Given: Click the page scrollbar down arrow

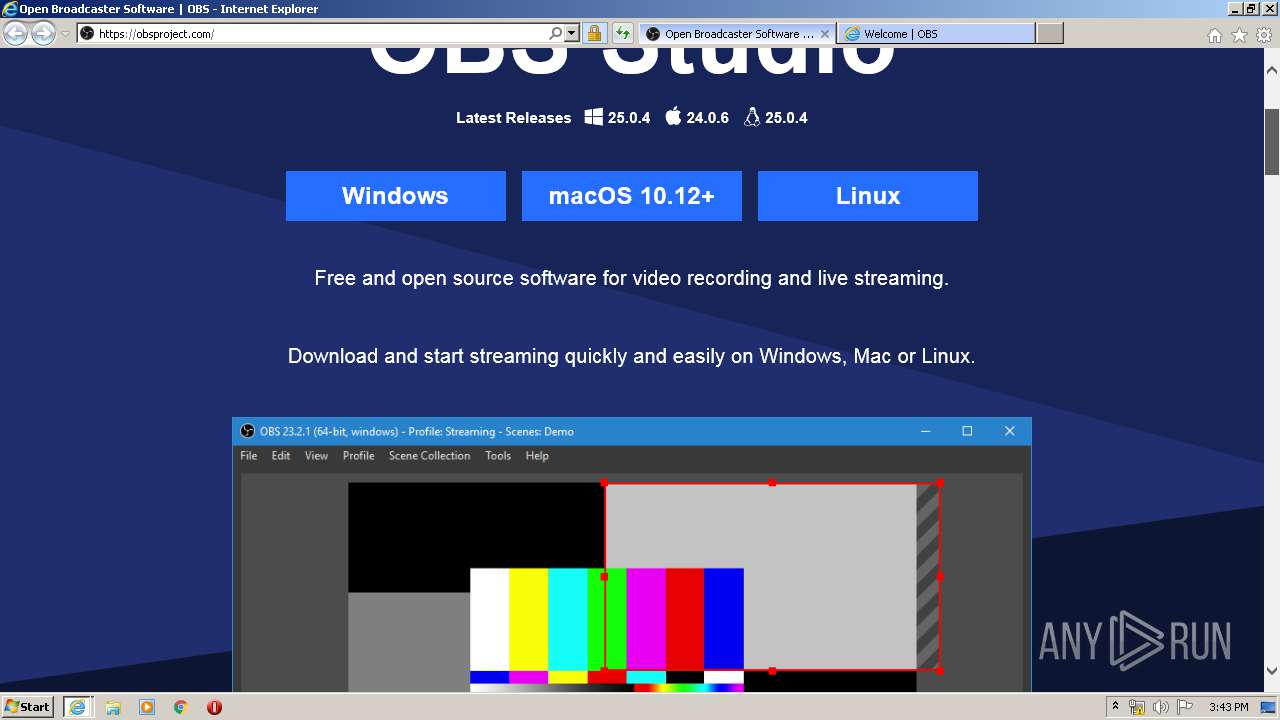Looking at the screenshot, I should 1272,671.
